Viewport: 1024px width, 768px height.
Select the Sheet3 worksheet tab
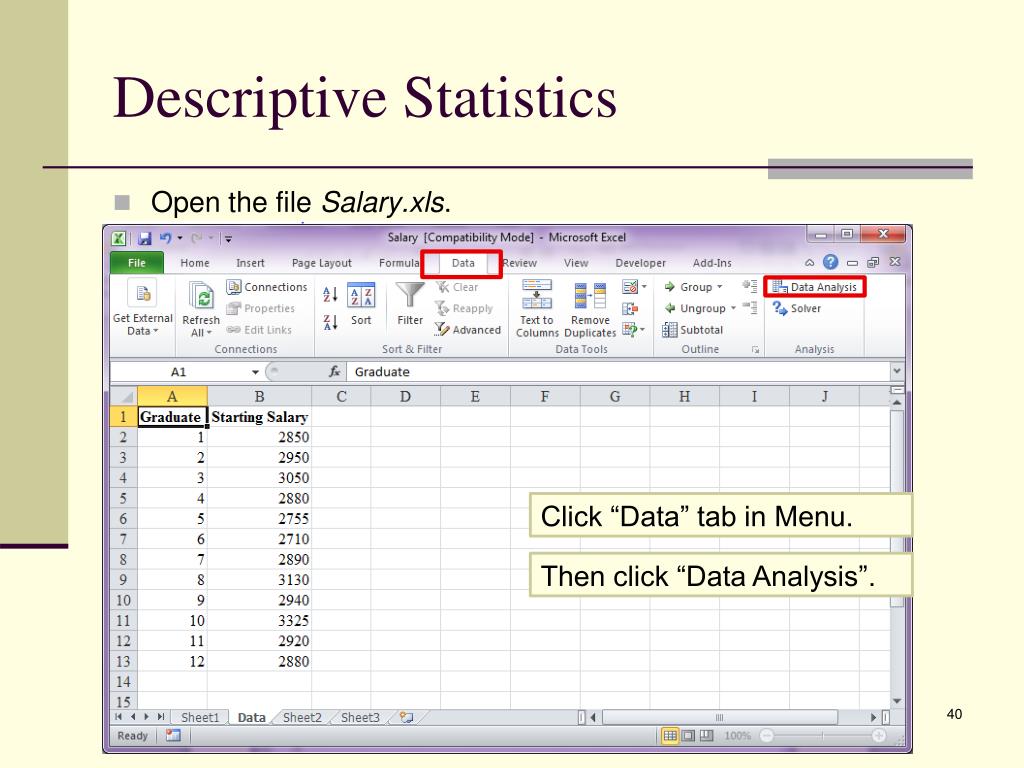360,717
